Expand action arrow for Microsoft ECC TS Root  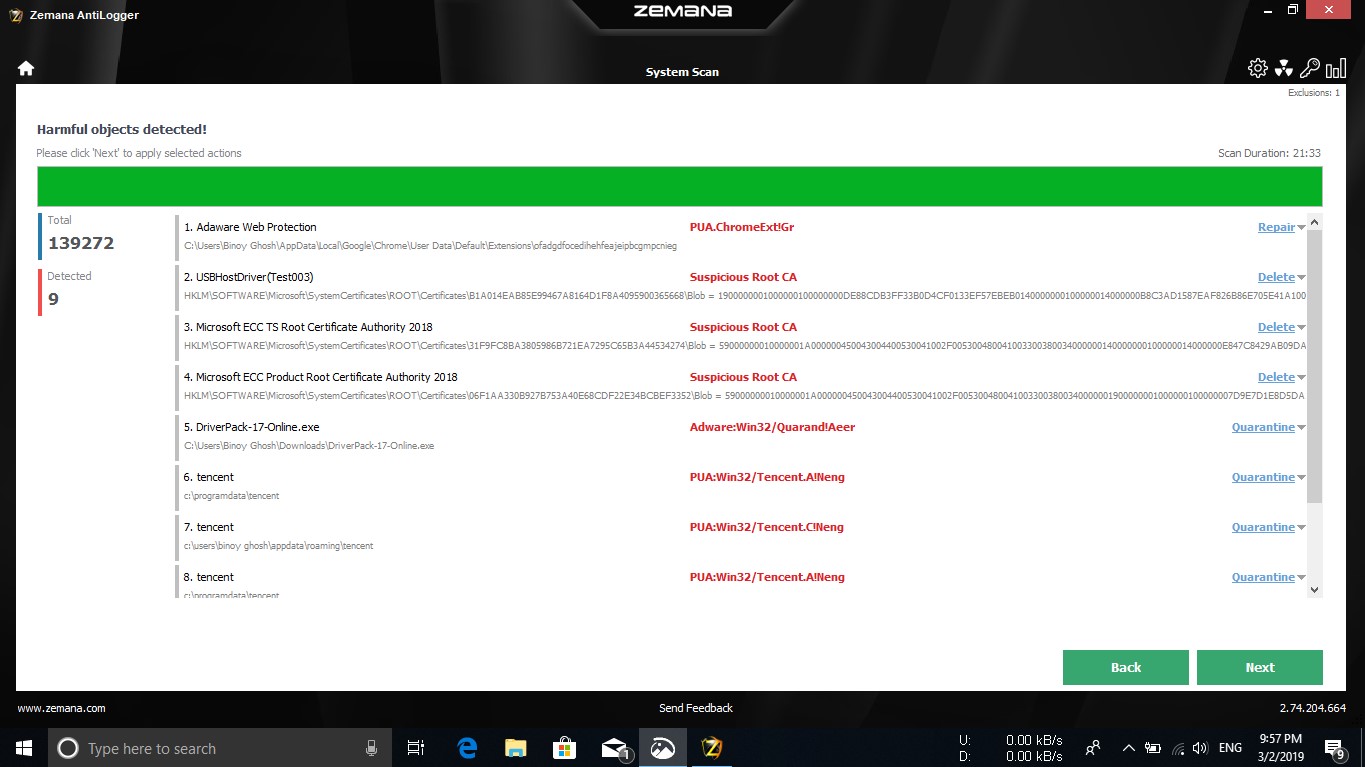coord(1302,328)
